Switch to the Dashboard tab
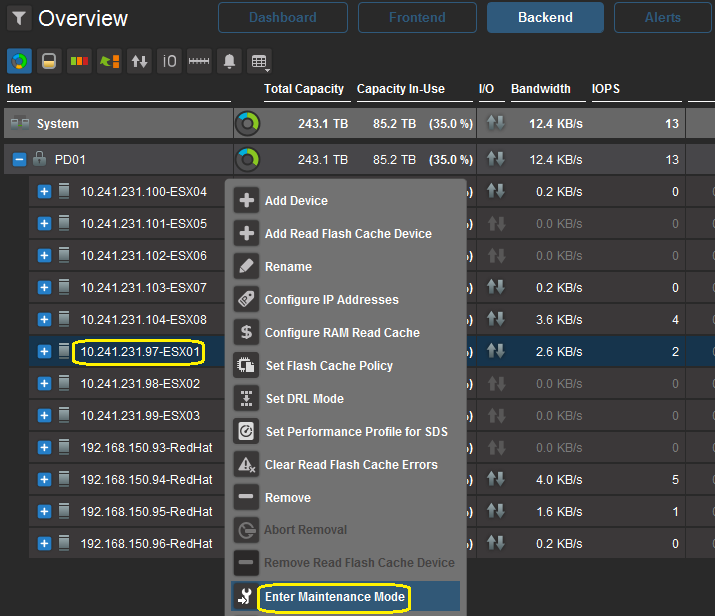Viewport: 715px width, 616px height. pos(282,18)
